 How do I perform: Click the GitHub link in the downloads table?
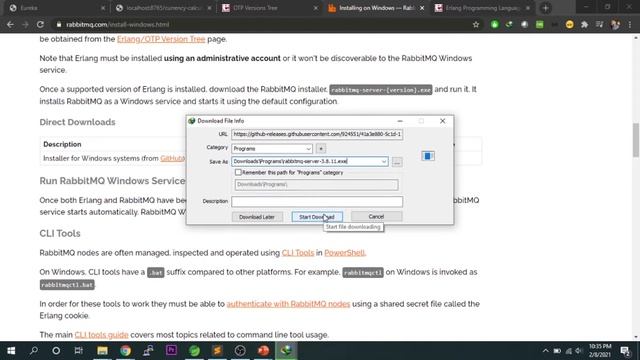point(173,158)
